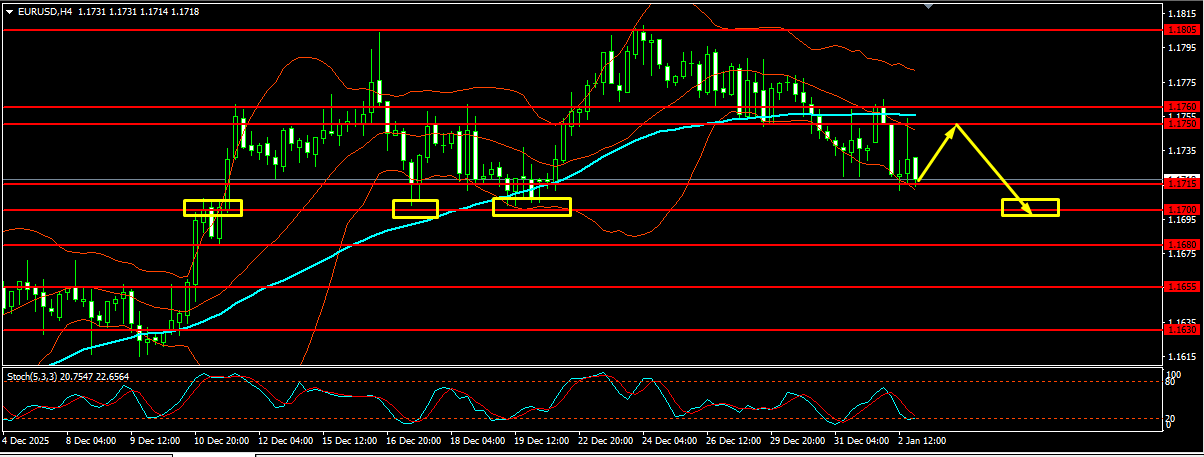Select the red 1.1715 price level label
1204x457 pixels.
click(1182, 184)
